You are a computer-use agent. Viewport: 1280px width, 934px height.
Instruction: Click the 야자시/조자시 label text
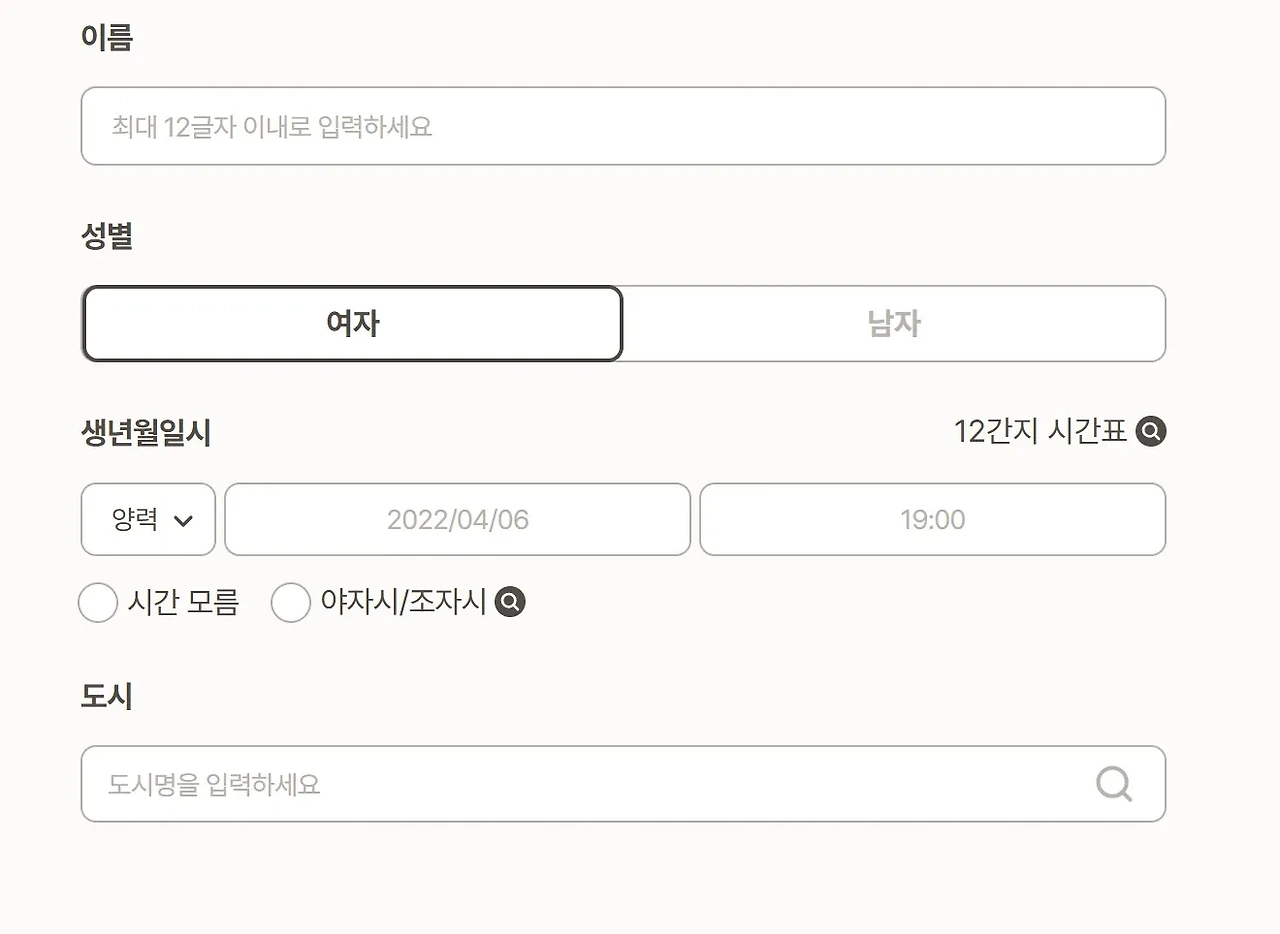[403, 602]
